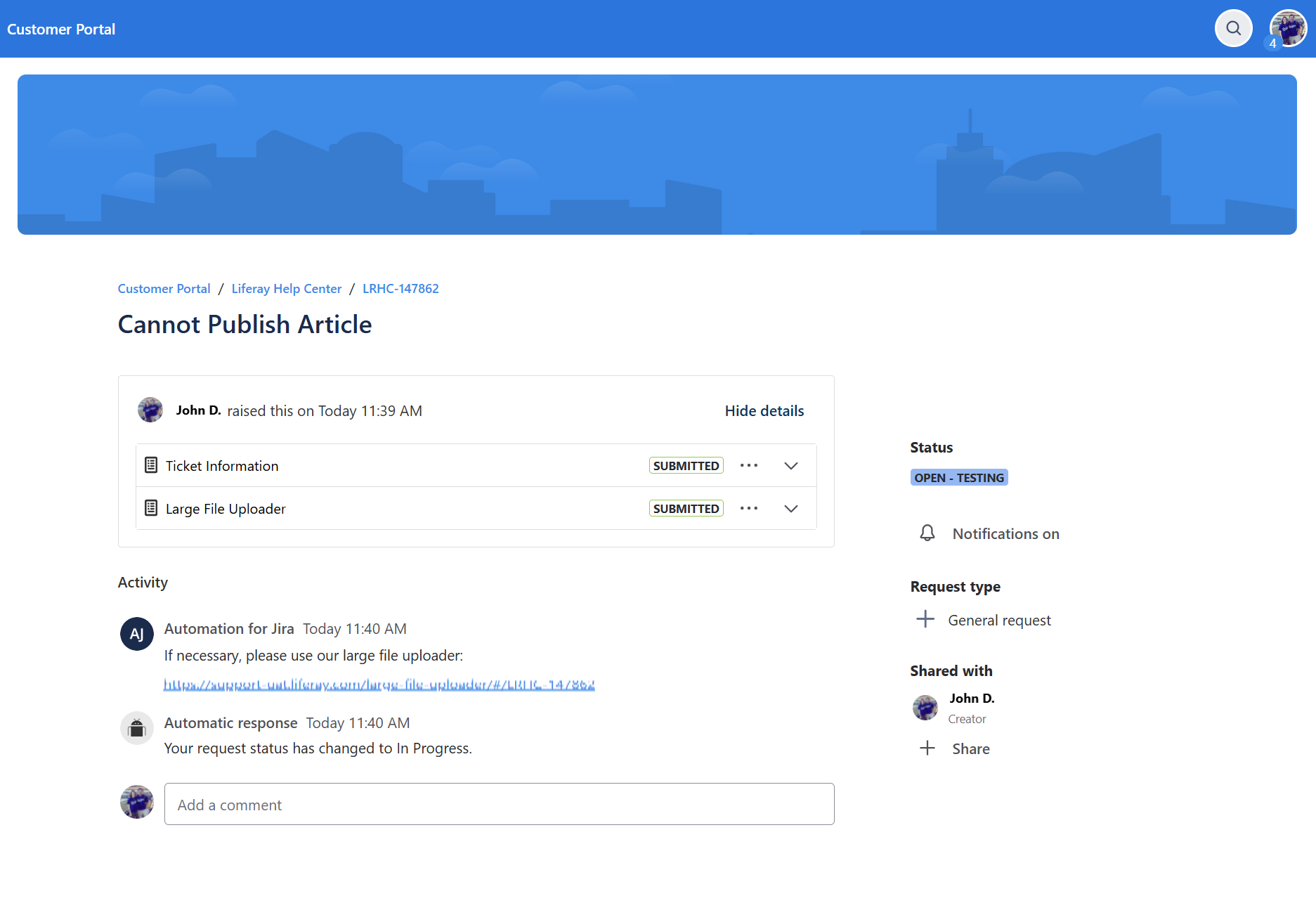Expand the Large File Uploader section
The width and height of the screenshot is (1316, 915).
click(x=790, y=509)
